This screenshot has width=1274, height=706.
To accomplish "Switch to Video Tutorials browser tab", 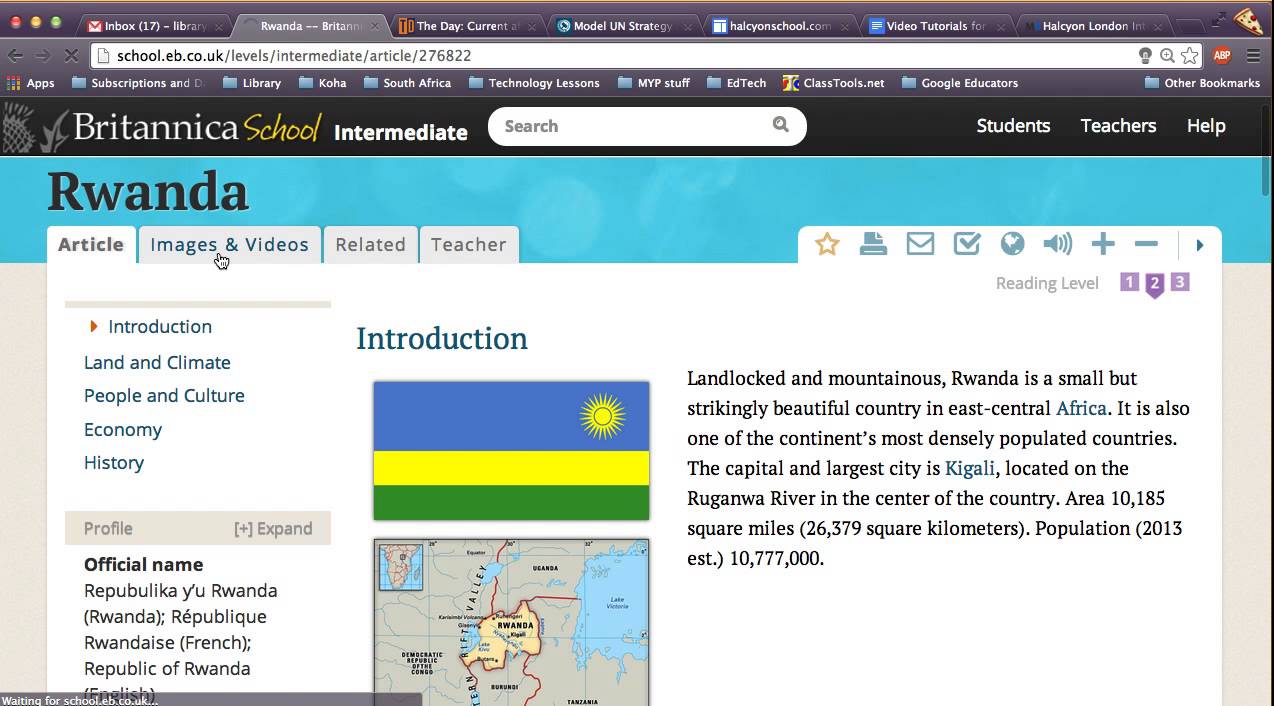I will click(935, 26).
